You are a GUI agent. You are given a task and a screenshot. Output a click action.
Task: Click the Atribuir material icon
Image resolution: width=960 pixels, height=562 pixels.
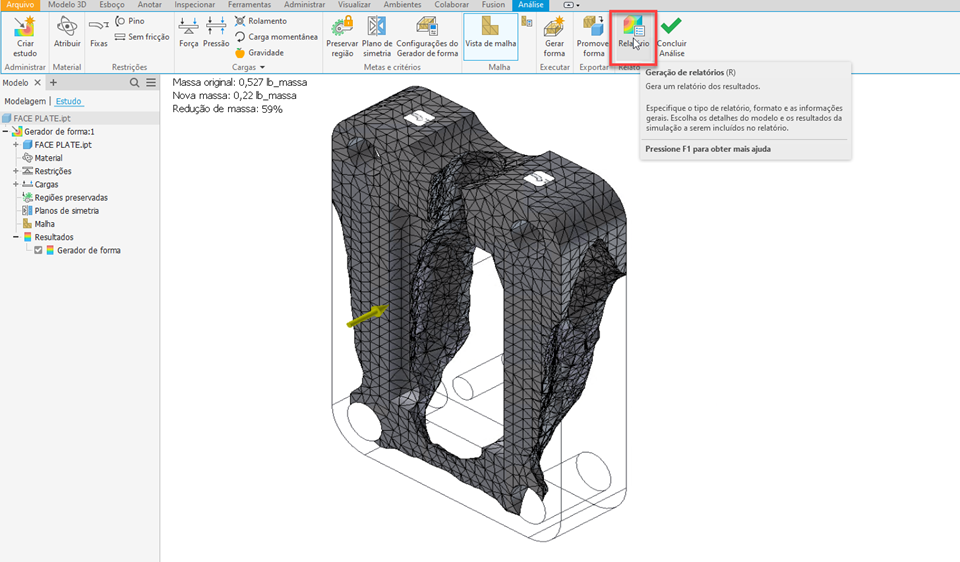pos(67,32)
